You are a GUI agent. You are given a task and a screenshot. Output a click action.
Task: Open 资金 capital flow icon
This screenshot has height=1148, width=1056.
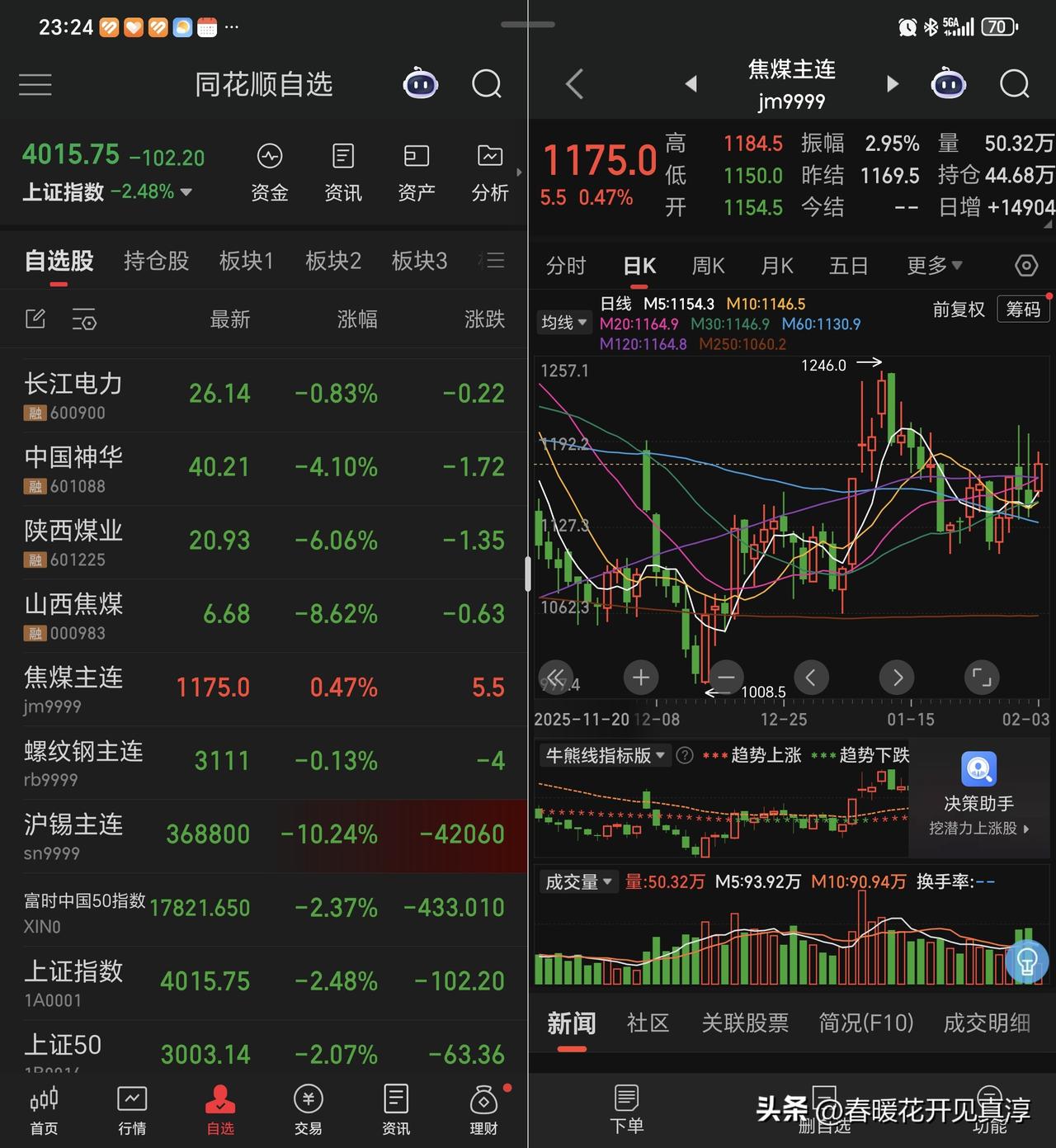click(x=270, y=173)
